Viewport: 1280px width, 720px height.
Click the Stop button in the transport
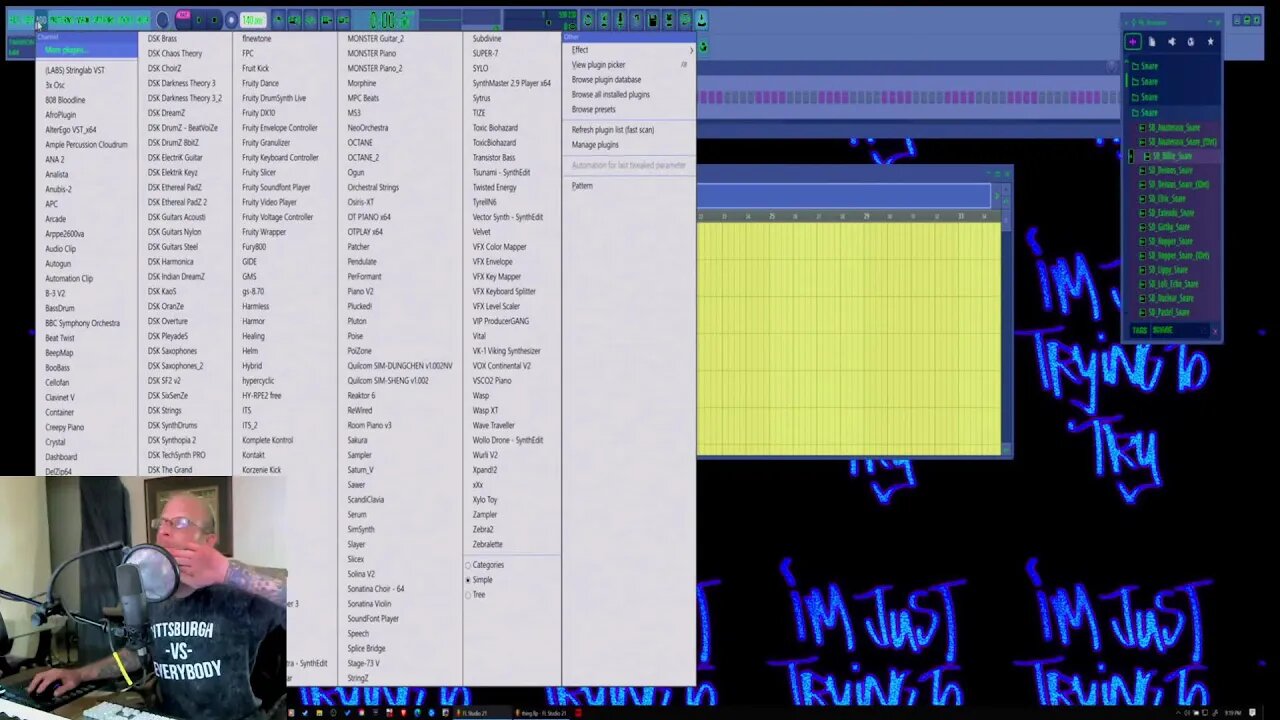214,20
